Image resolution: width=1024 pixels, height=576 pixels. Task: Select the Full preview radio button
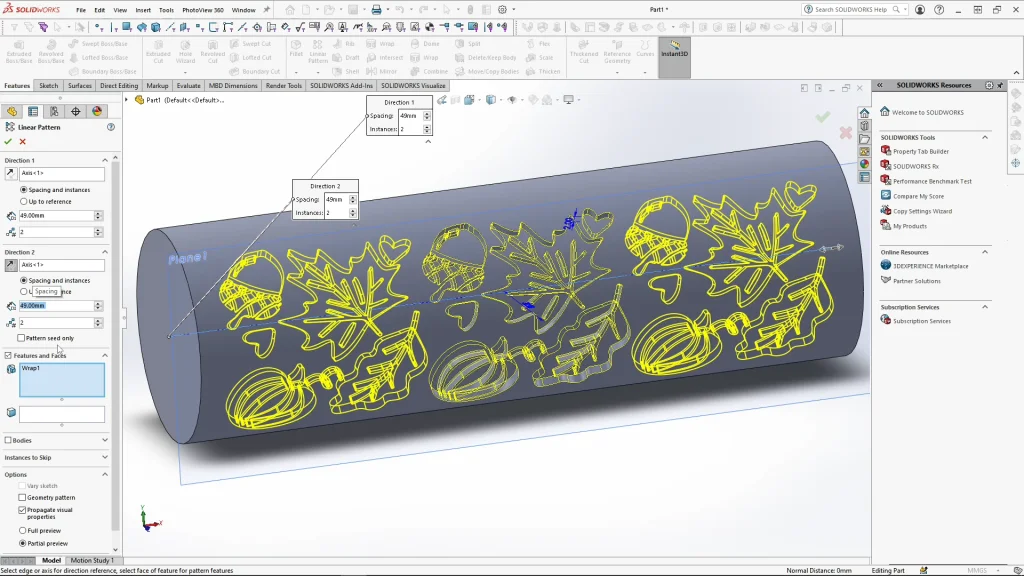click(23, 530)
